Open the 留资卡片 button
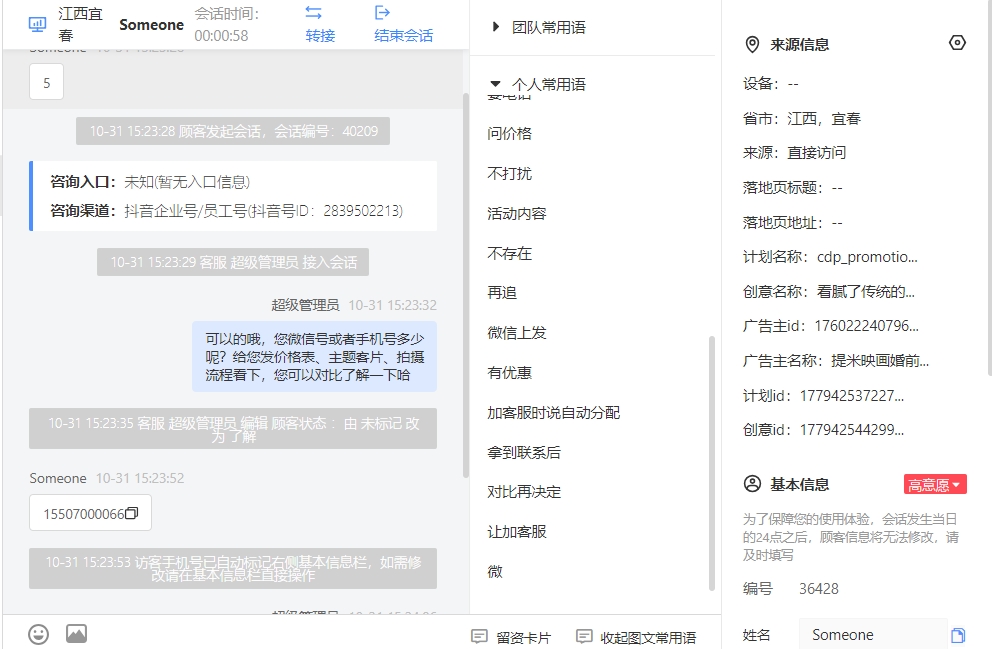This screenshot has width=992, height=649. coord(511,637)
